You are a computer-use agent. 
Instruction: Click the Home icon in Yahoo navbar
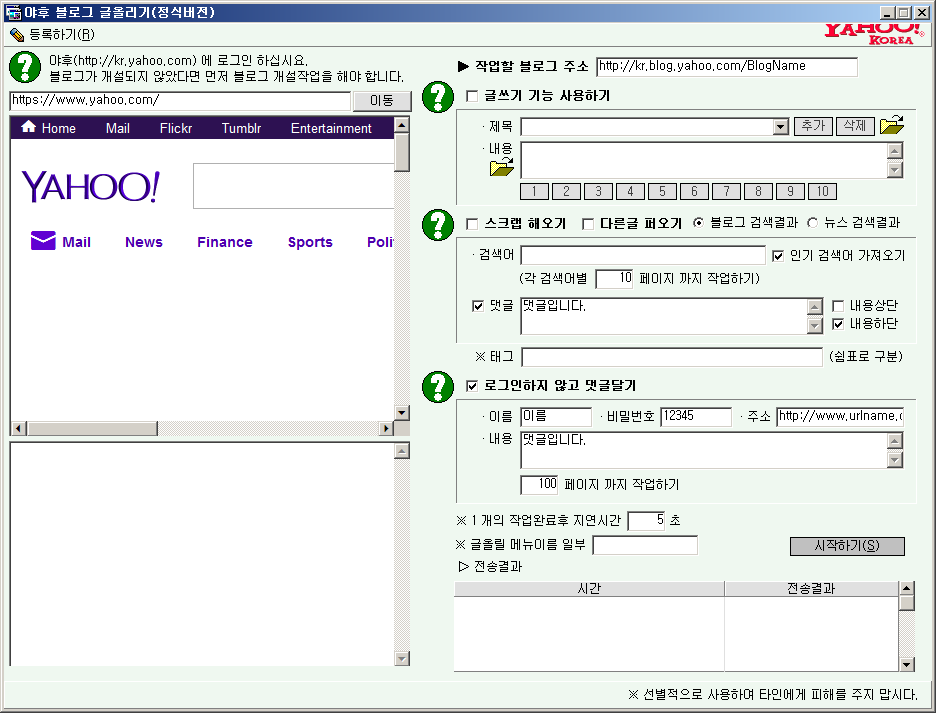pos(28,127)
